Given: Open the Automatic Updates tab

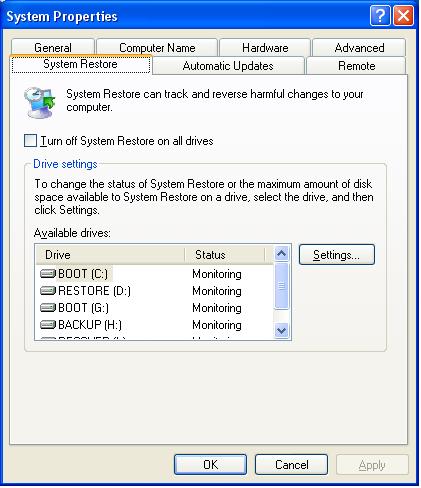Looking at the screenshot, I should click(x=228, y=65).
